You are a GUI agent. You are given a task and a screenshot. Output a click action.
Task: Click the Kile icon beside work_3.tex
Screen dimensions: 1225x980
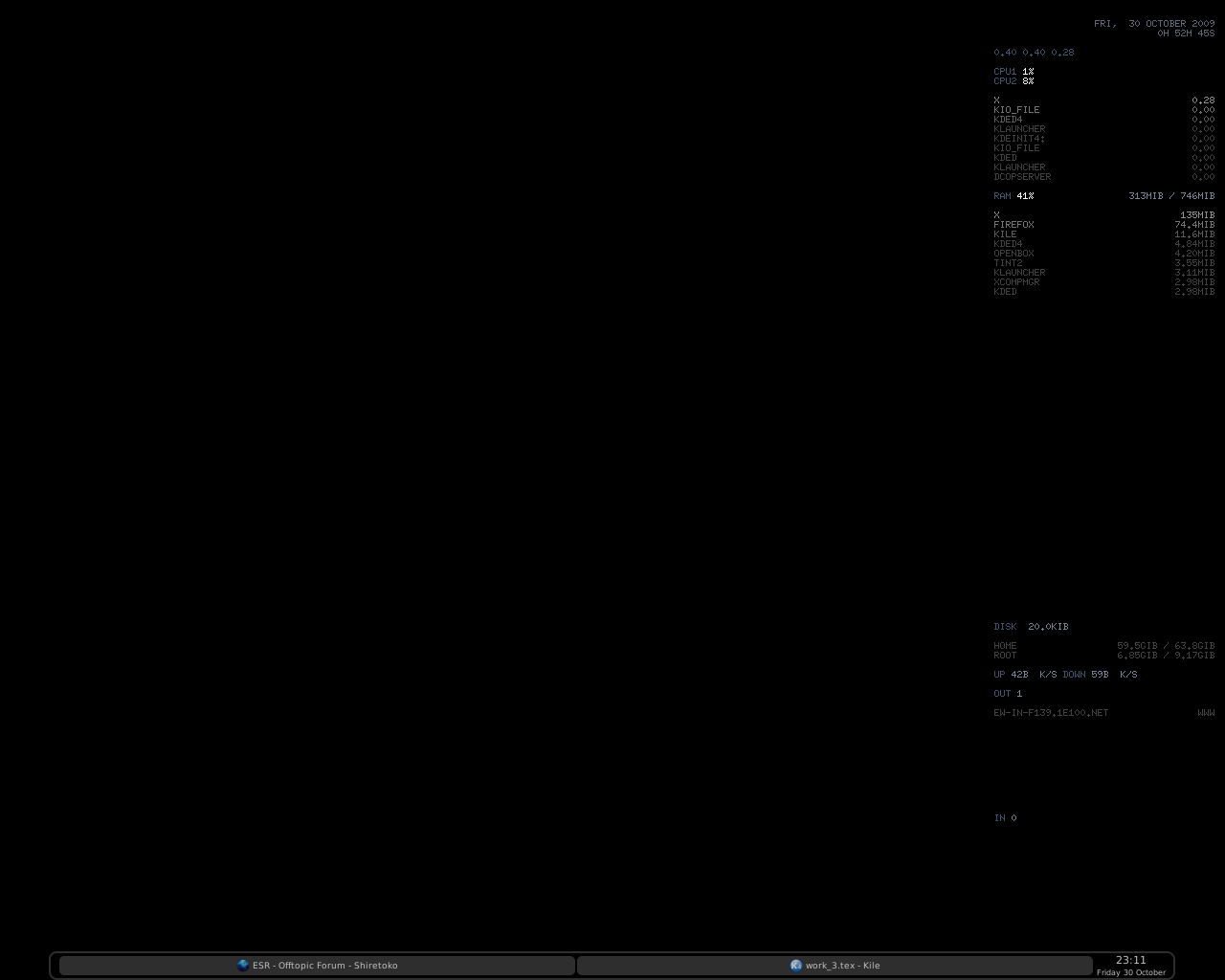pyautogui.click(x=795, y=965)
